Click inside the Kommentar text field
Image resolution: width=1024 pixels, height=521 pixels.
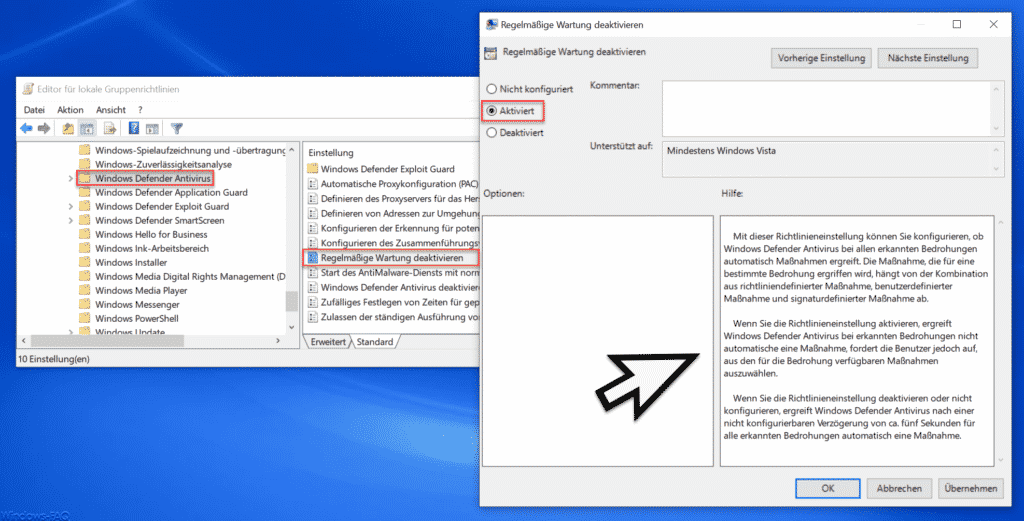826,108
